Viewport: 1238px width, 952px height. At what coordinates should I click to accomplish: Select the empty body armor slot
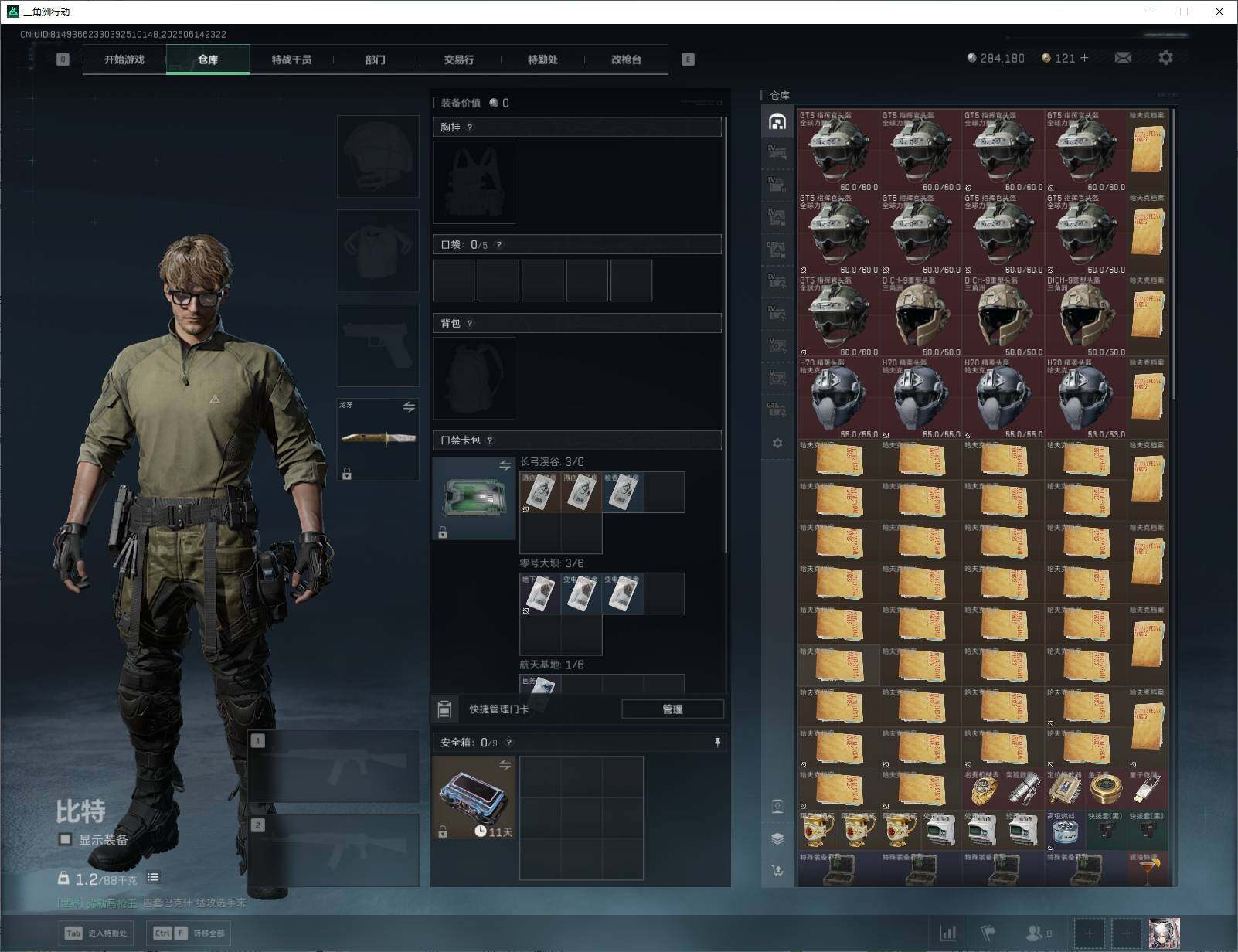pyautogui.click(x=378, y=251)
